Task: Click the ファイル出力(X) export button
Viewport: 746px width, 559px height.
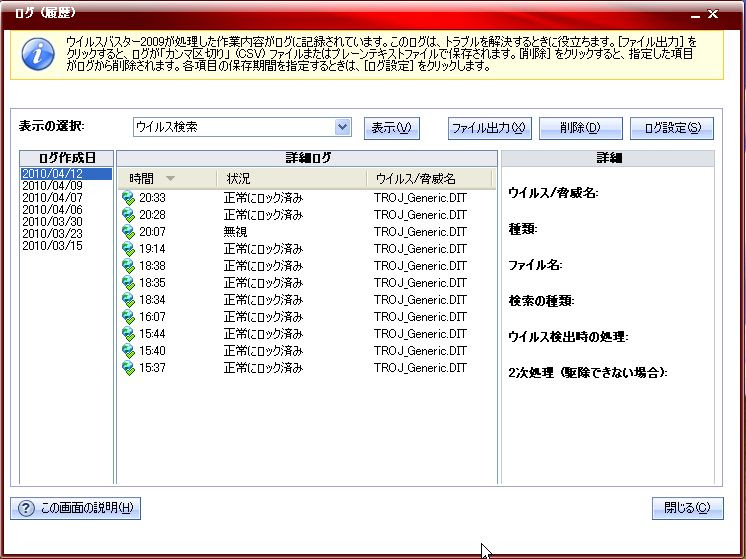Action: click(x=490, y=128)
